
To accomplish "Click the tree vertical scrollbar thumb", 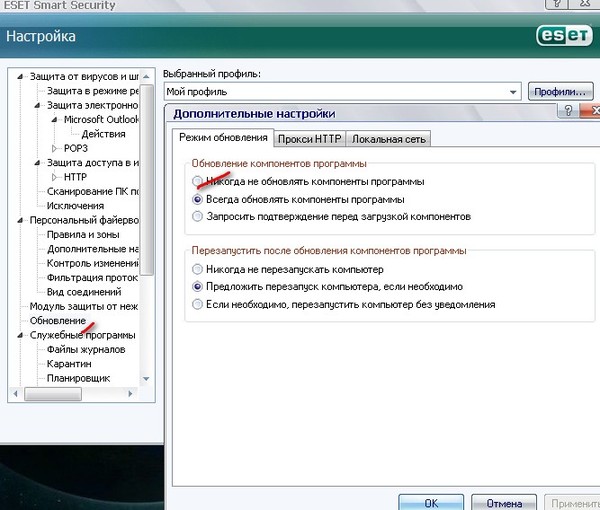I will coord(147,179).
